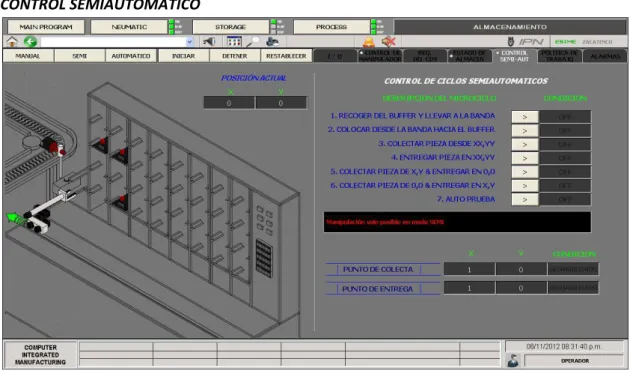Click the date and time display
The width and height of the screenshot is (630, 371).
pyautogui.click(x=565, y=346)
